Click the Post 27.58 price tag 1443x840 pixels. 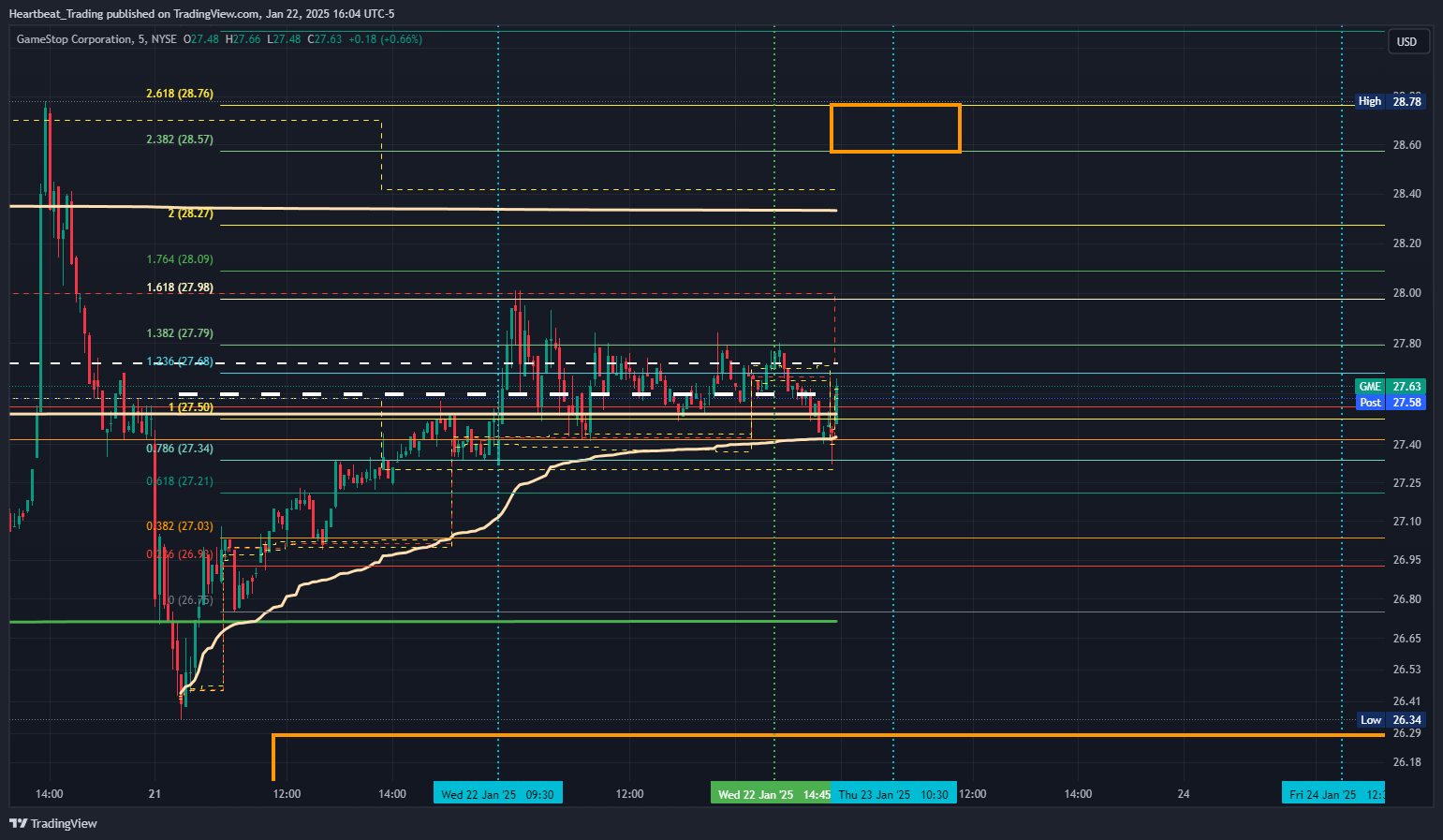(x=1391, y=403)
